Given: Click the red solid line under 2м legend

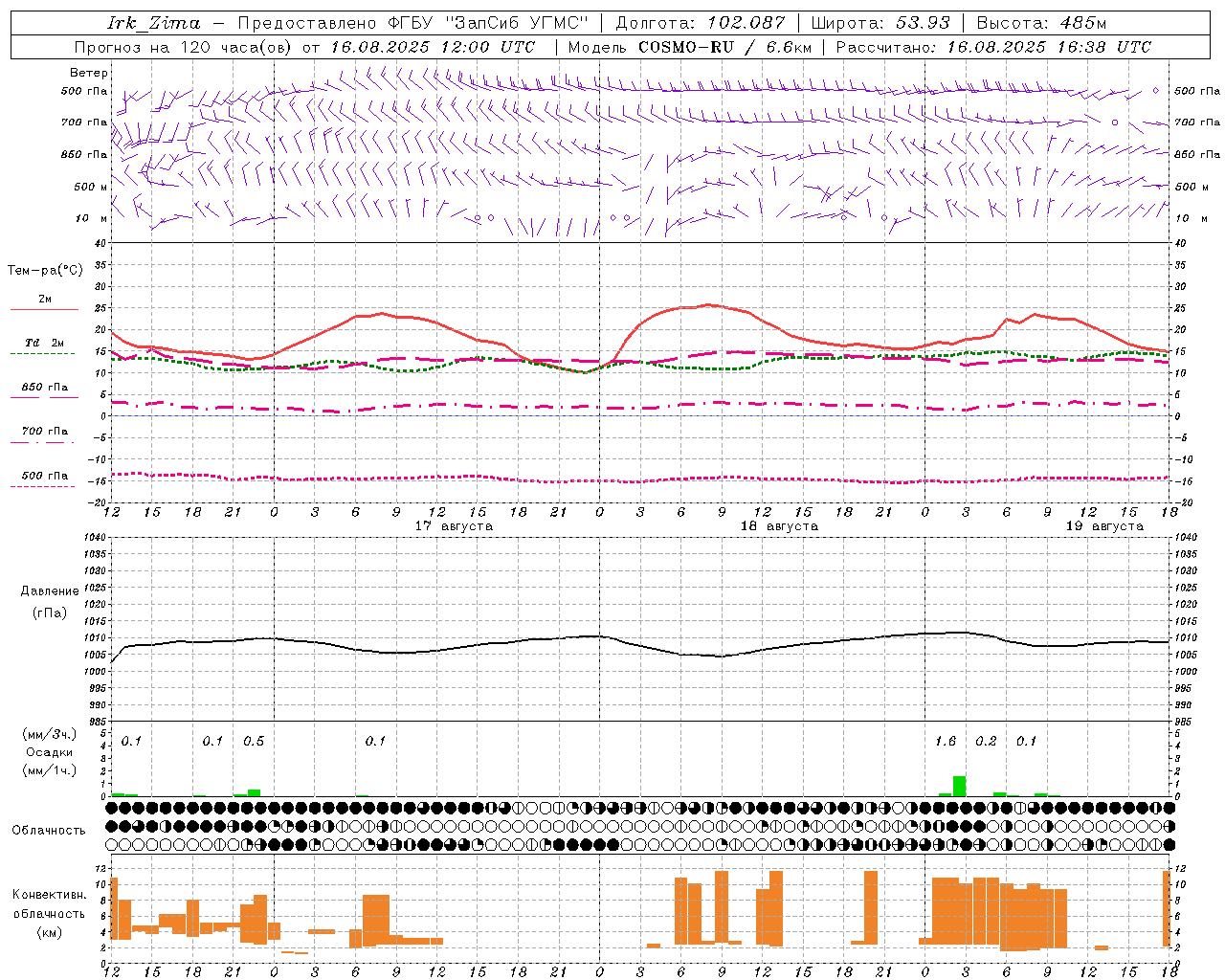Looking at the screenshot, I should pos(44,310).
